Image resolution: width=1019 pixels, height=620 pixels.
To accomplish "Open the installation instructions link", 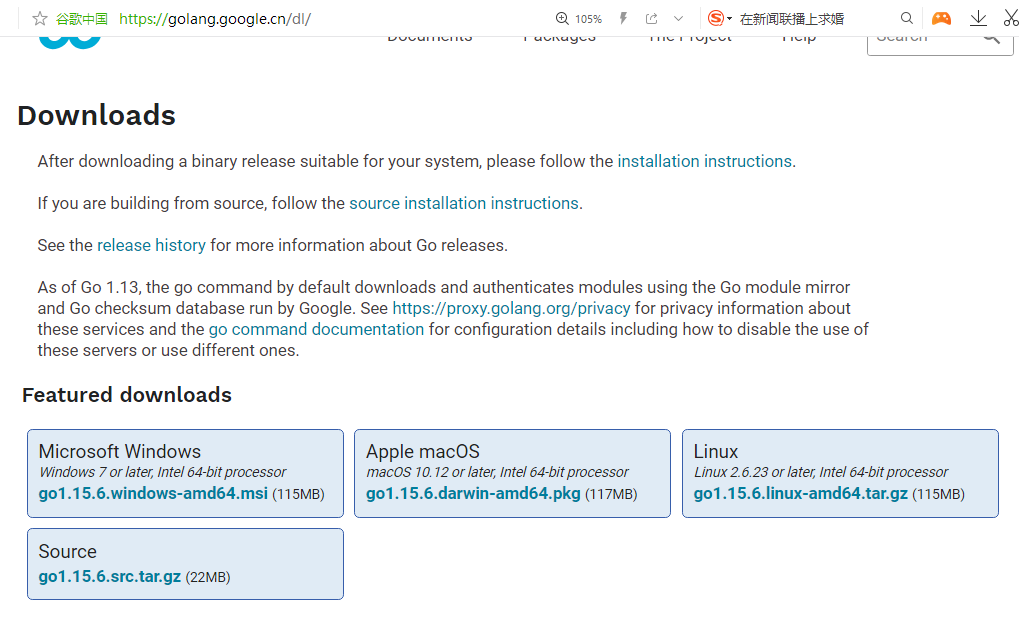I will [704, 161].
